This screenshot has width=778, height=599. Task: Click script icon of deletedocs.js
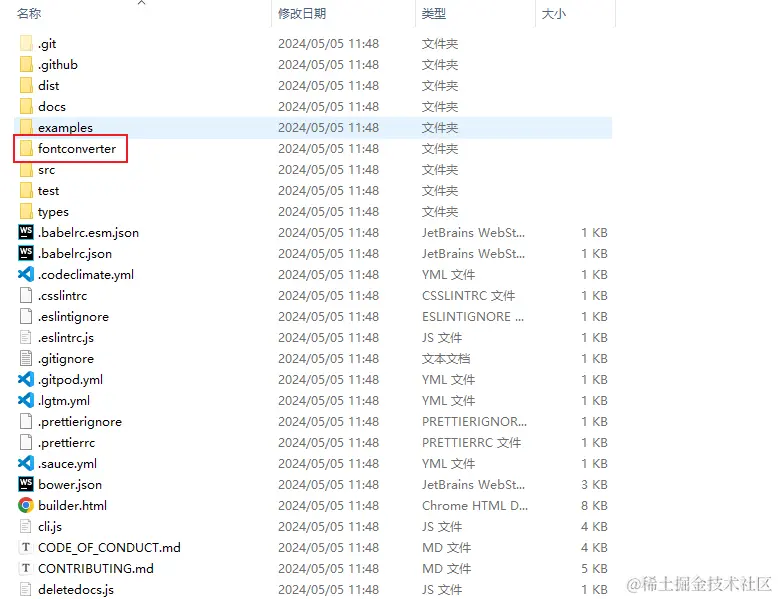[x=26, y=590]
